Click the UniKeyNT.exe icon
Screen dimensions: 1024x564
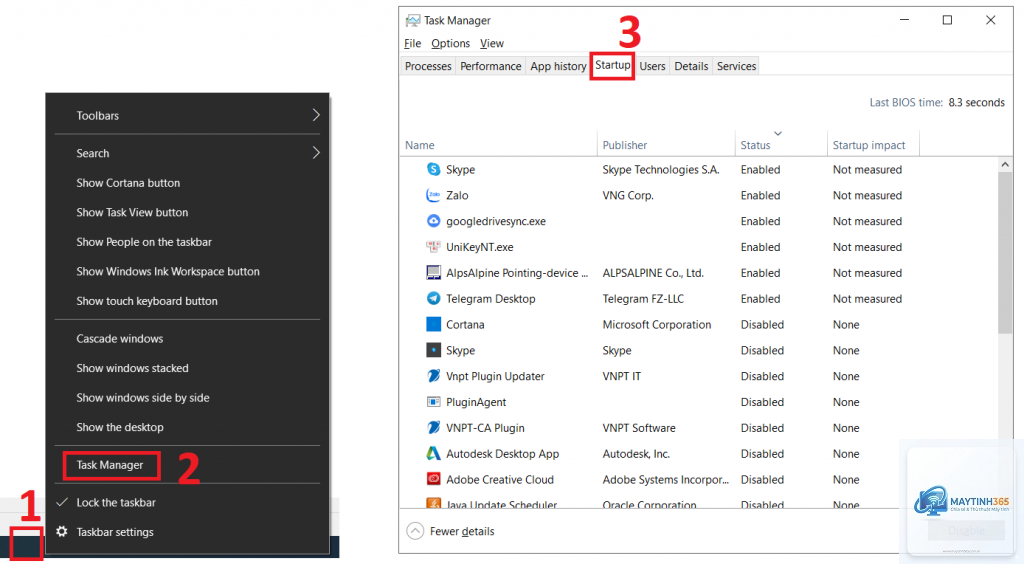tap(434, 247)
